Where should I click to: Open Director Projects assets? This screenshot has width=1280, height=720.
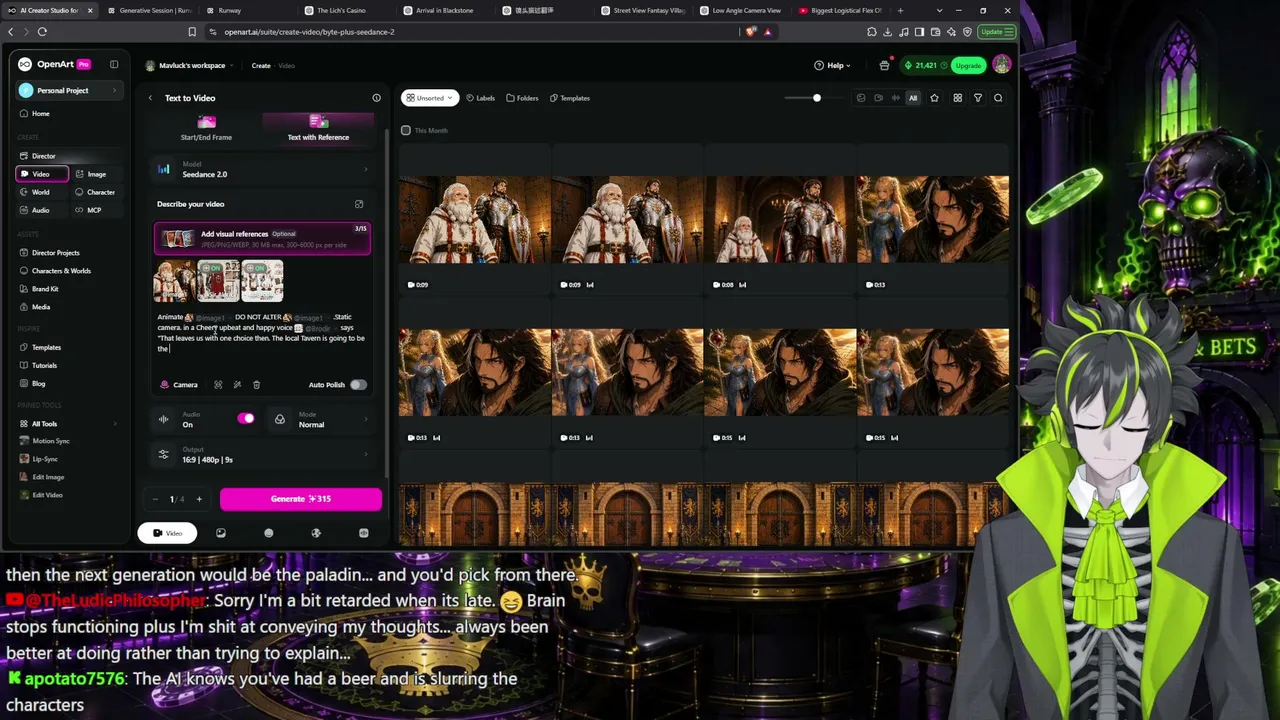click(55, 253)
